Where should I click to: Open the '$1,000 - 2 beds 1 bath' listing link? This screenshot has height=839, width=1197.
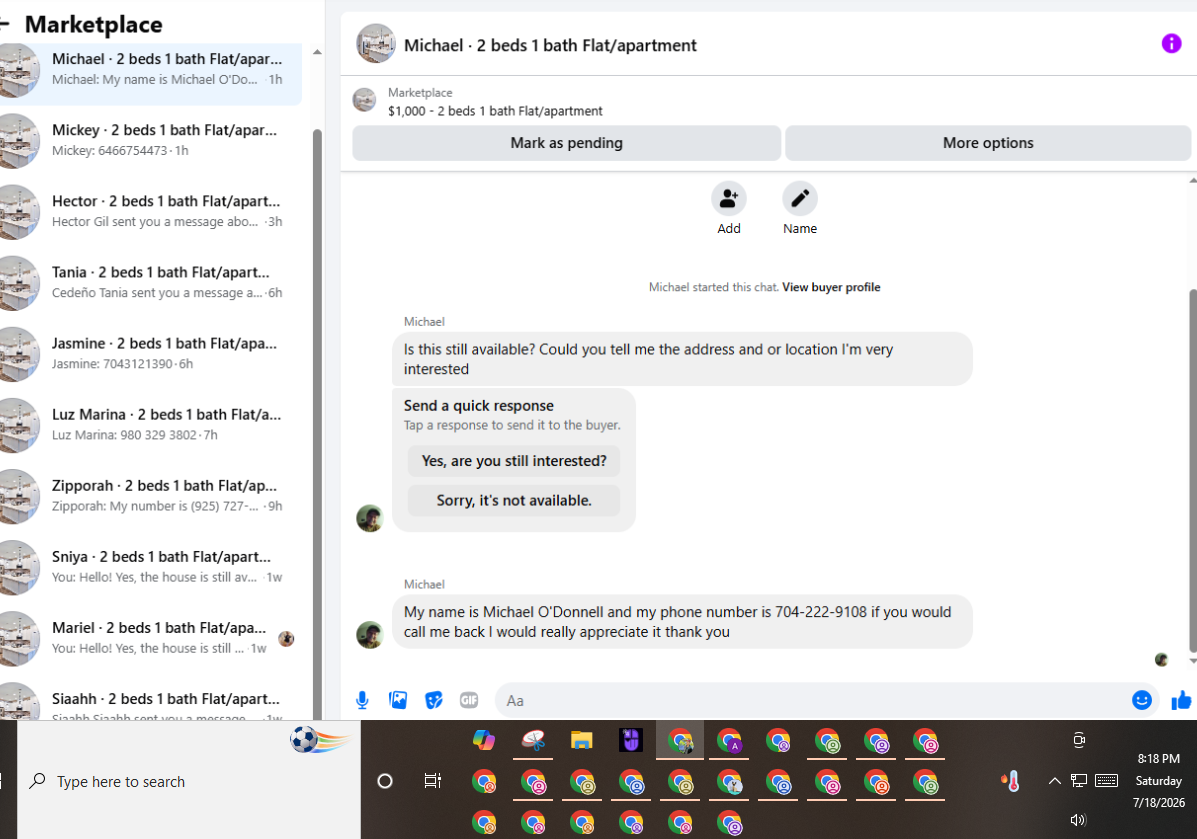[x=495, y=111]
